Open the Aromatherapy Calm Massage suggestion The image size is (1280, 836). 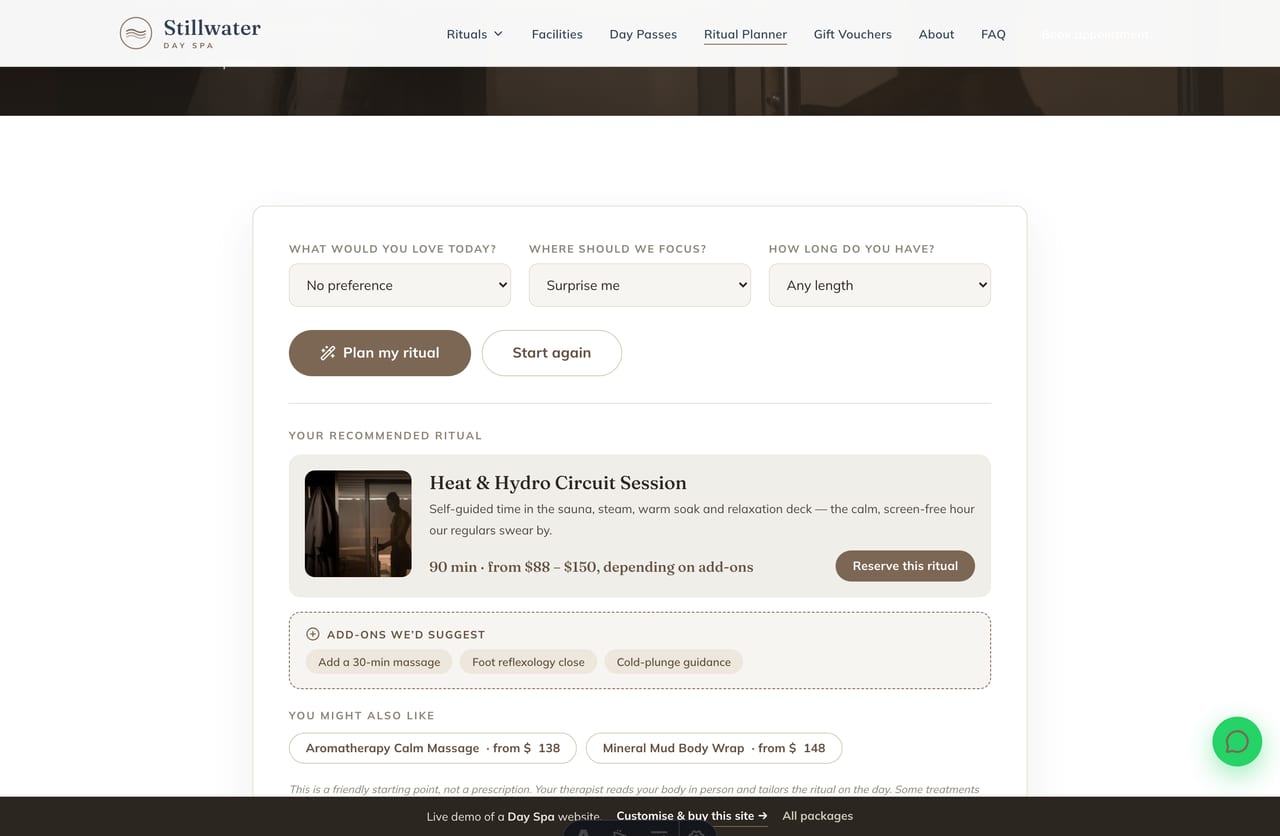click(x=433, y=748)
